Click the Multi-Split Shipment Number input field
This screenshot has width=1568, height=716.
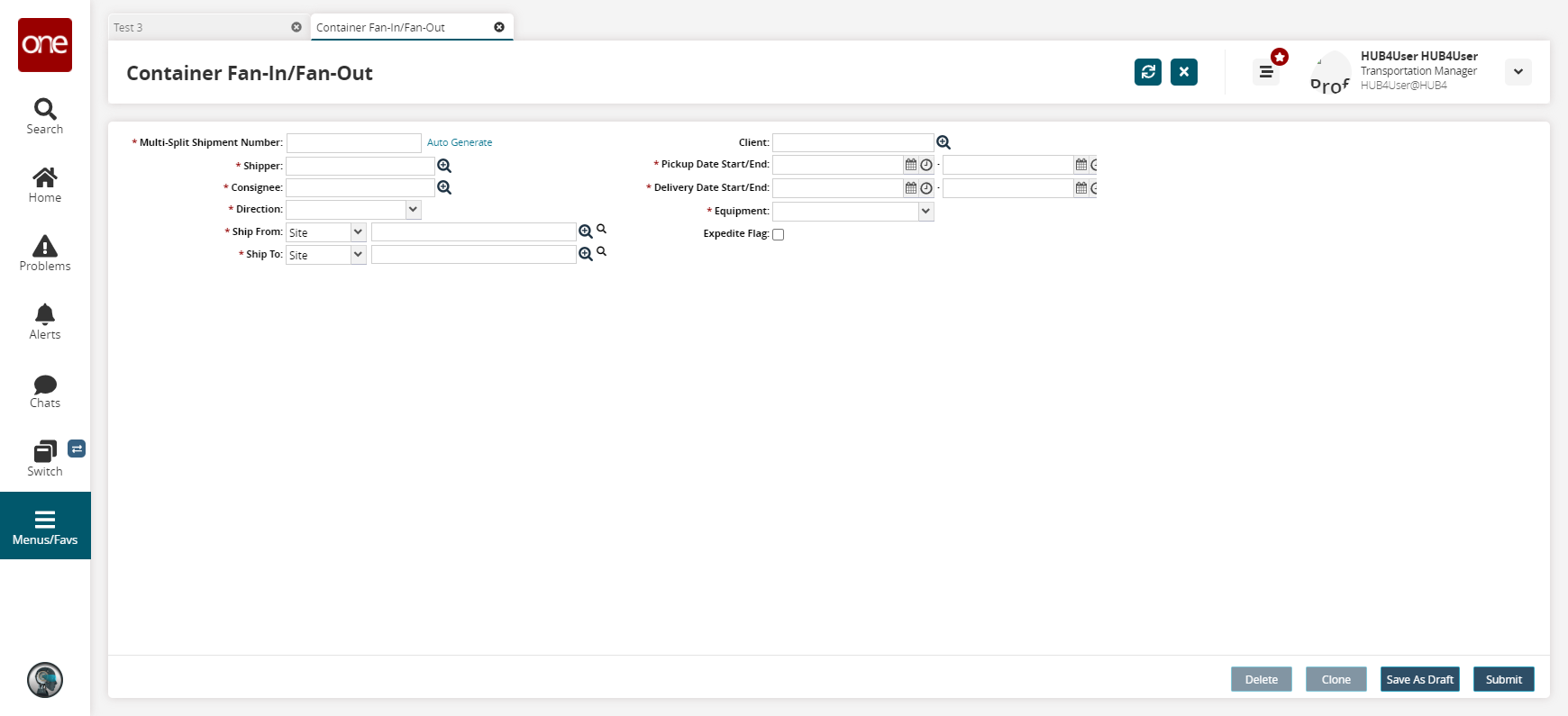pyautogui.click(x=353, y=142)
